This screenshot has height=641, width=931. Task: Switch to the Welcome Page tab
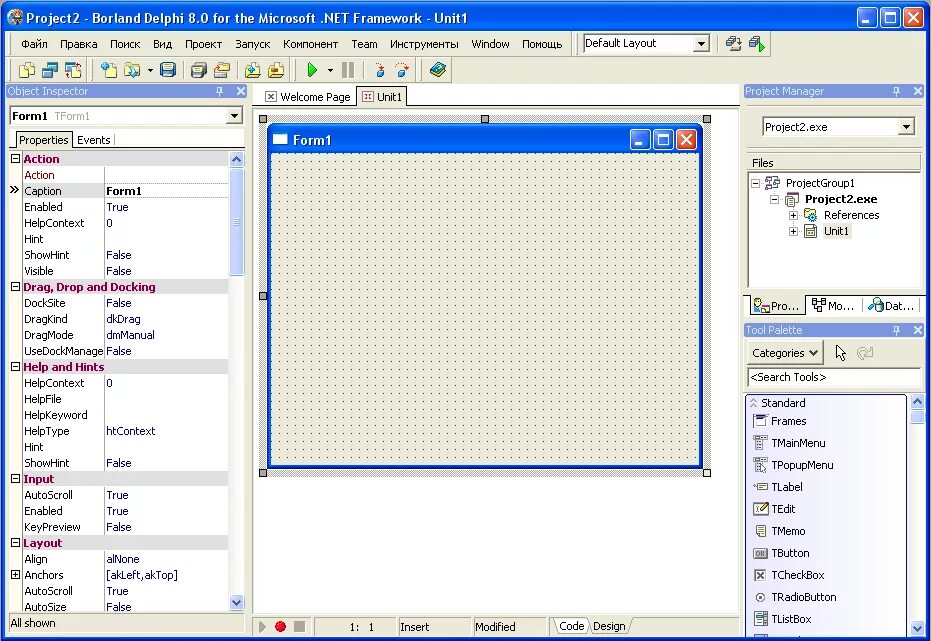pyautogui.click(x=308, y=97)
